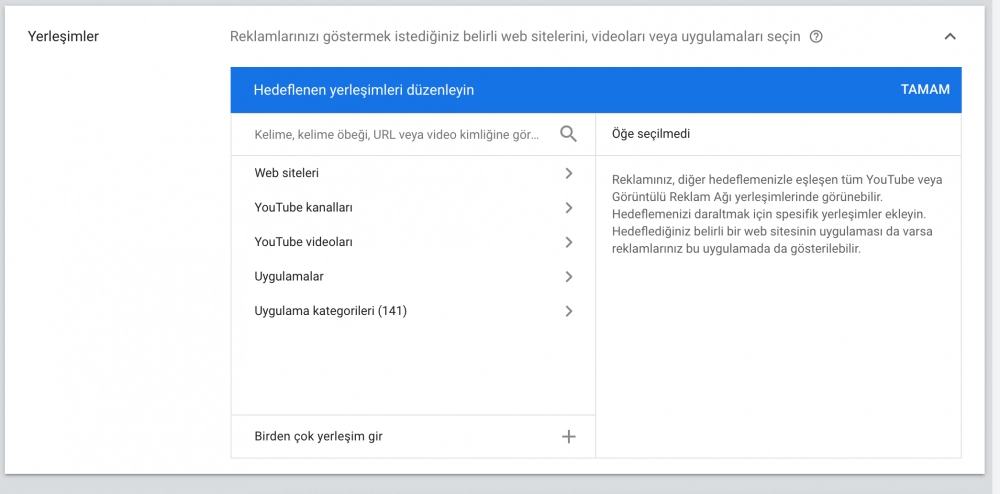Expand the Web siteleri chevron
1000x494 pixels.
pyautogui.click(x=569, y=173)
